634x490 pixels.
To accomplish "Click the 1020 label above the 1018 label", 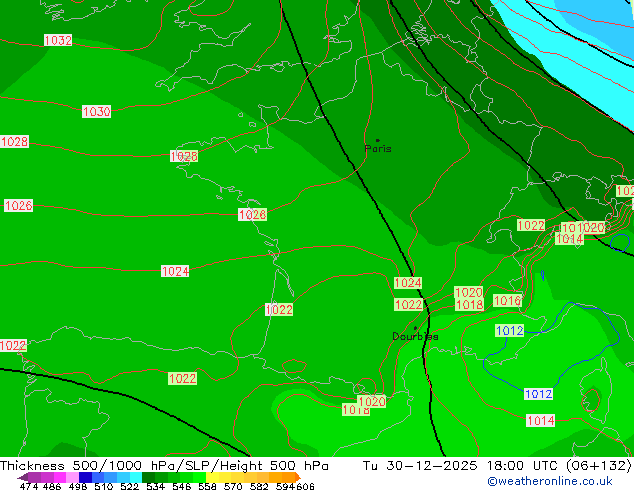I will coord(469,292).
